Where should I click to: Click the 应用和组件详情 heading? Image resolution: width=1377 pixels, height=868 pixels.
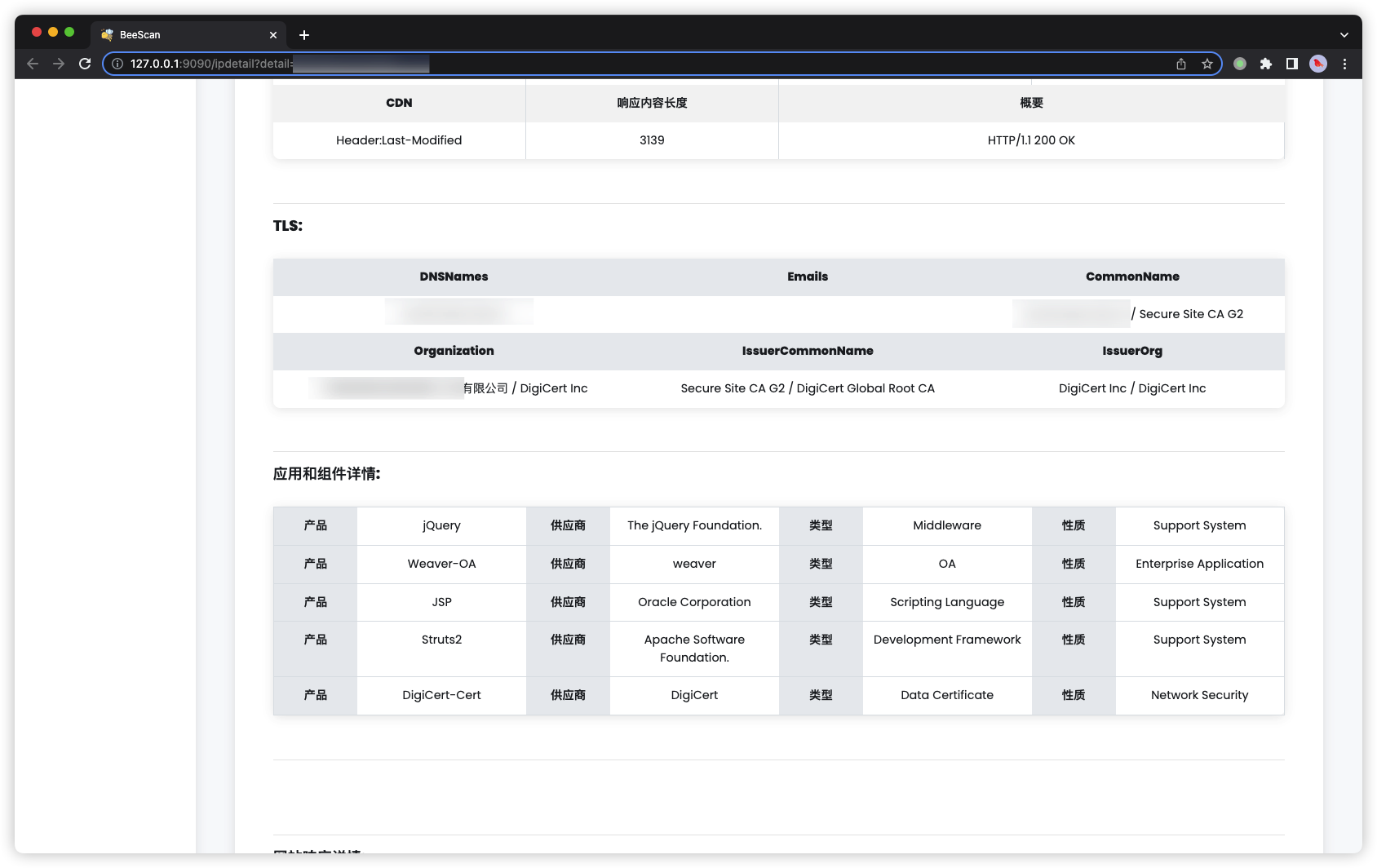[x=327, y=474]
